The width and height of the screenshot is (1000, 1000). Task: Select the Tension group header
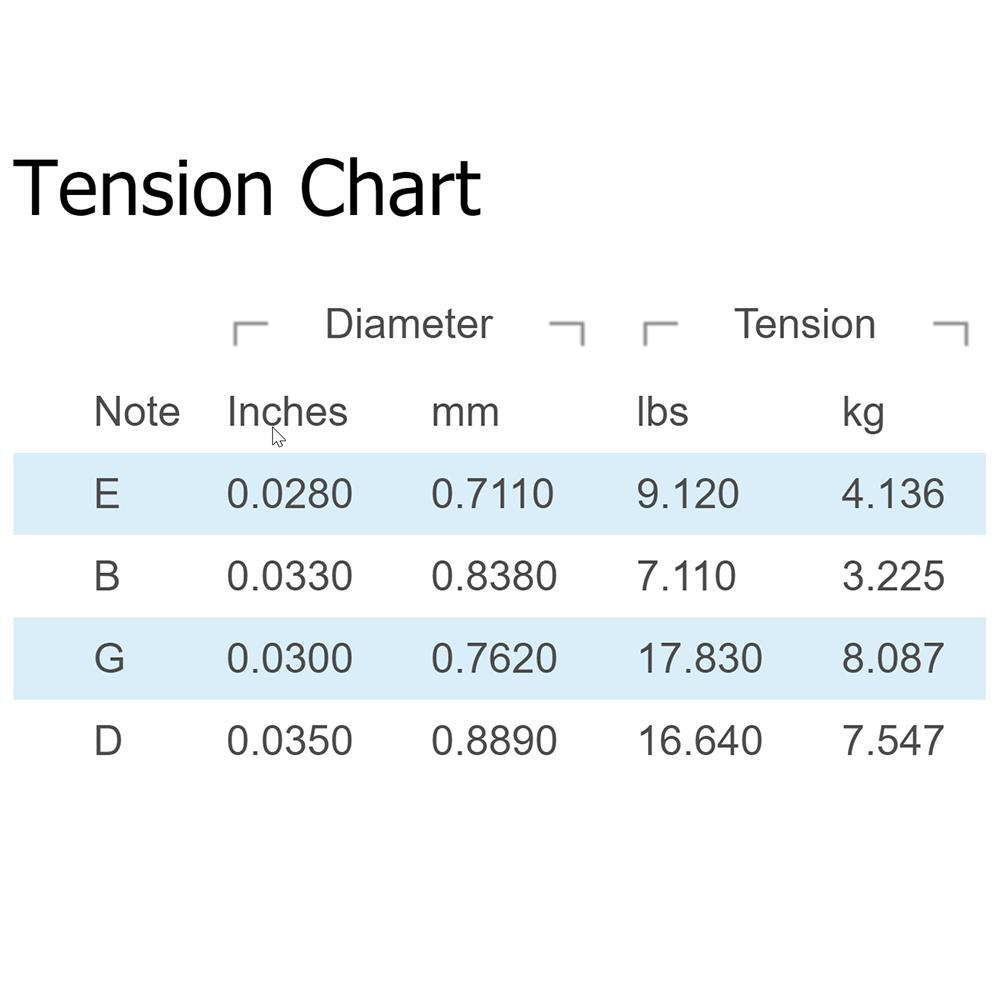tap(805, 324)
